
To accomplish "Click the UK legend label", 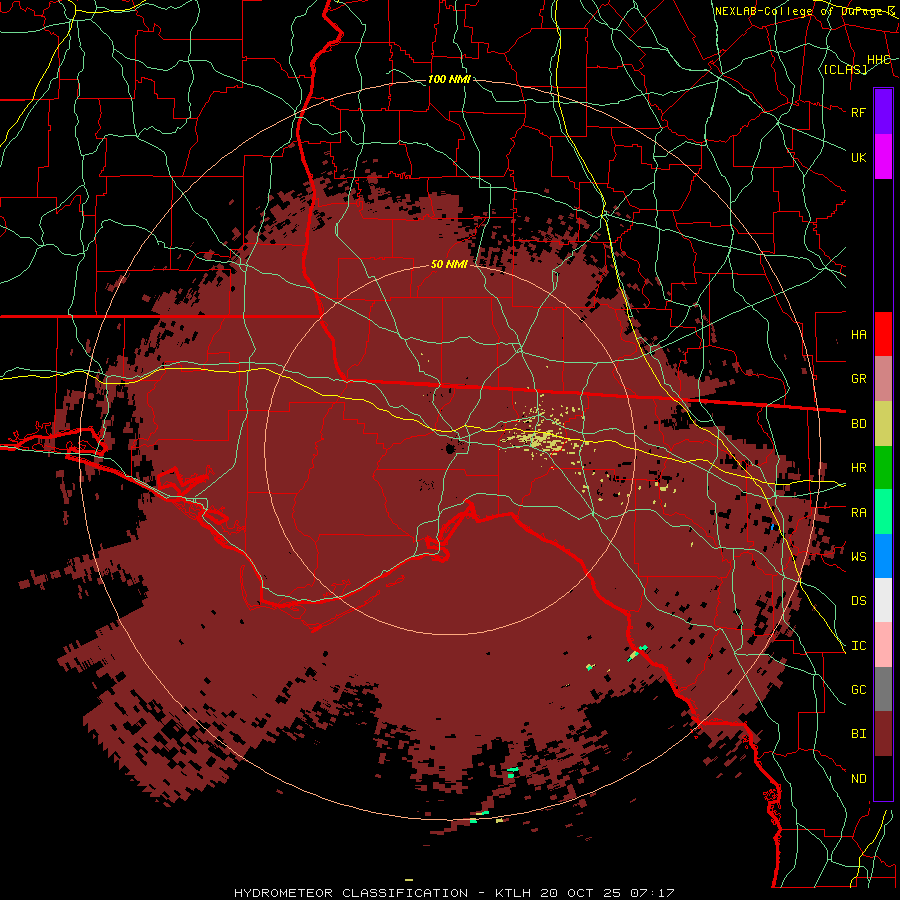I will click(858, 157).
